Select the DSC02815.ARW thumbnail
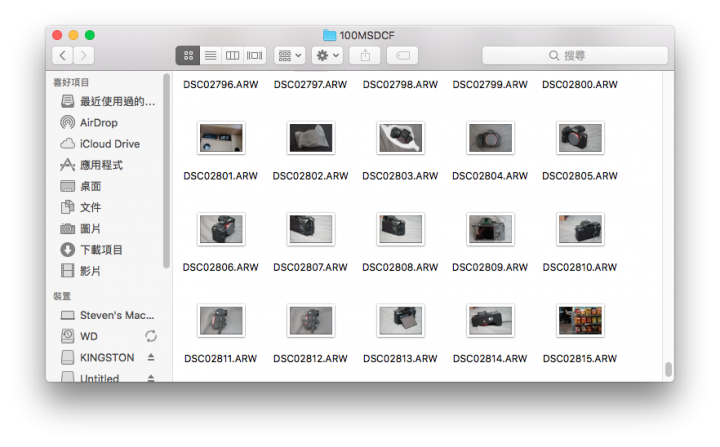Image resolution: width=720 pixels, height=447 pixels. tap(580, 321)
